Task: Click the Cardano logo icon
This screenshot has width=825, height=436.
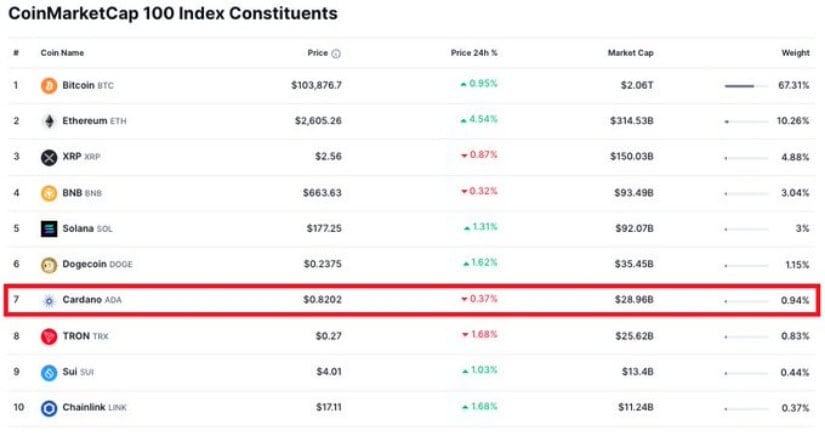Action: coord(49,300)
